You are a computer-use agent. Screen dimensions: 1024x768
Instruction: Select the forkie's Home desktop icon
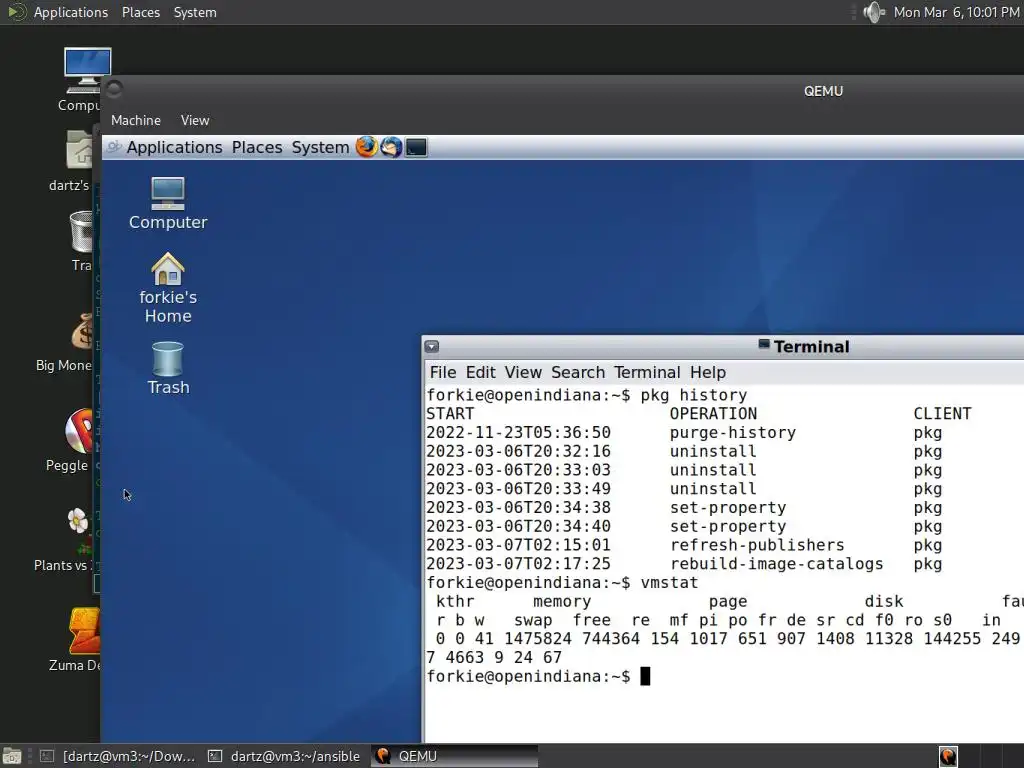[x=168, y=288]
